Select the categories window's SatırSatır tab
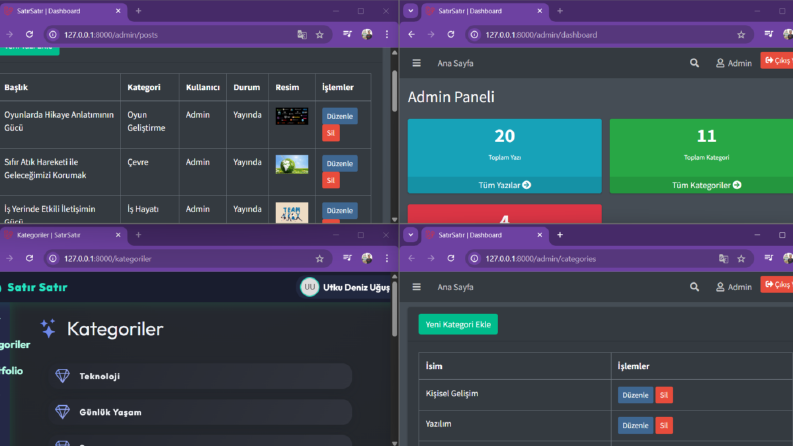 (484, 235)
